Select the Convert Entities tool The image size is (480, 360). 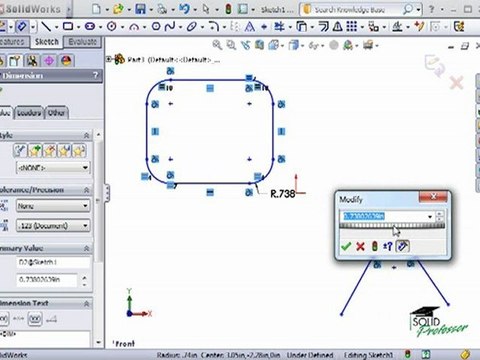click(x=301, y=26)
